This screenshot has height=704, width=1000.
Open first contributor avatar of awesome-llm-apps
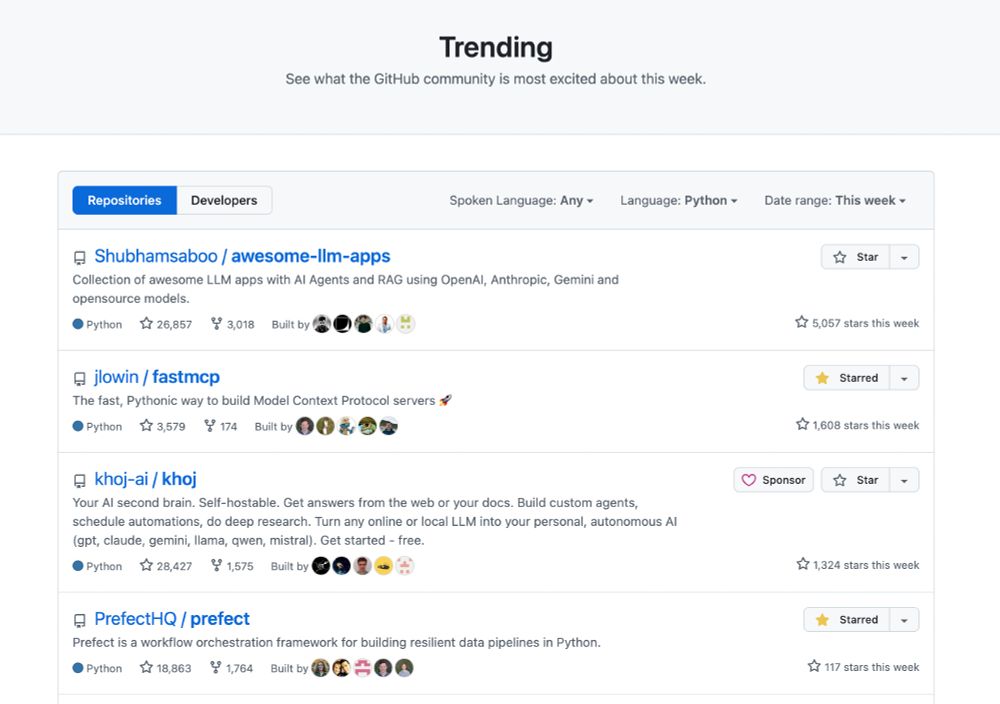tap(322, 324)
